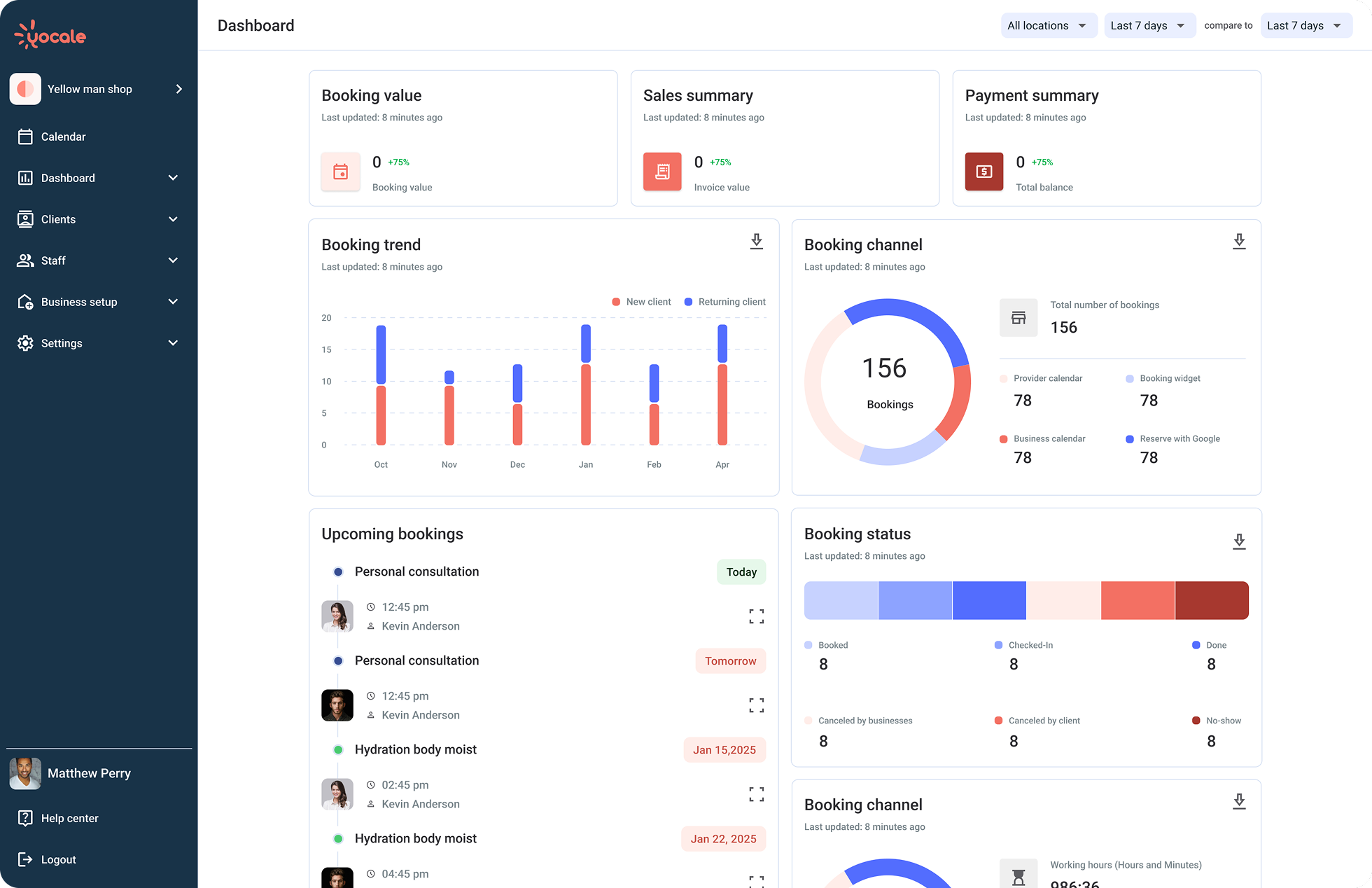The height and width of the screenshot is (888, 1372).
Task: Download the Booking trend chart
Action: (x=757, y=242)
